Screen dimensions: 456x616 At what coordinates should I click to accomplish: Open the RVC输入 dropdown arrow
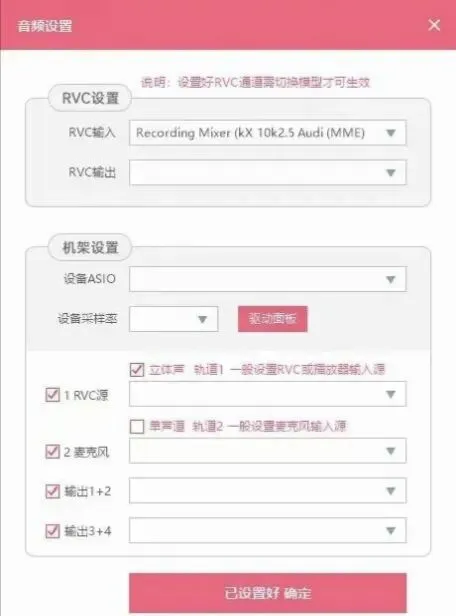coord(391,133)
